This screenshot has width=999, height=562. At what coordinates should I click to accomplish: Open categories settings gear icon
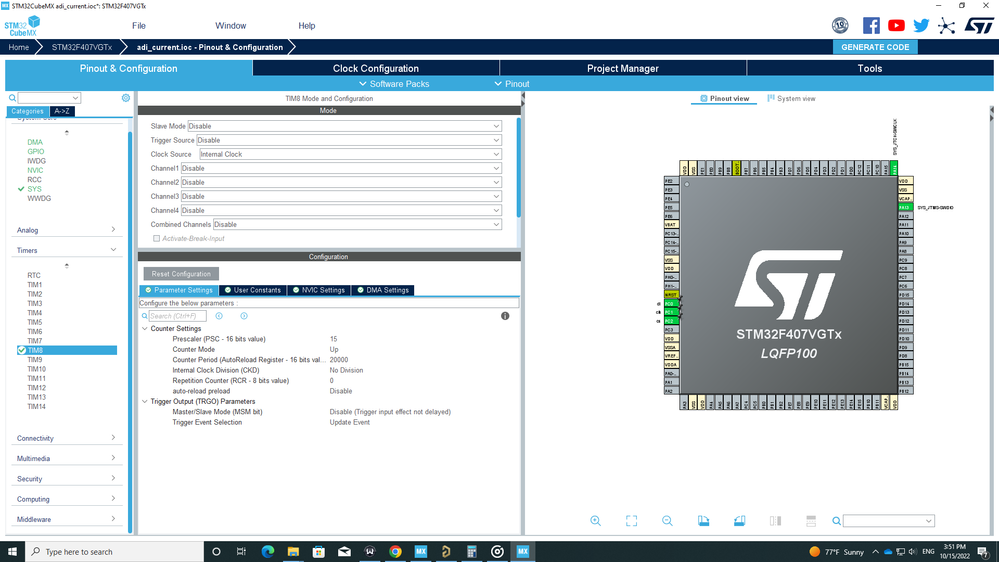click(126, 97)
